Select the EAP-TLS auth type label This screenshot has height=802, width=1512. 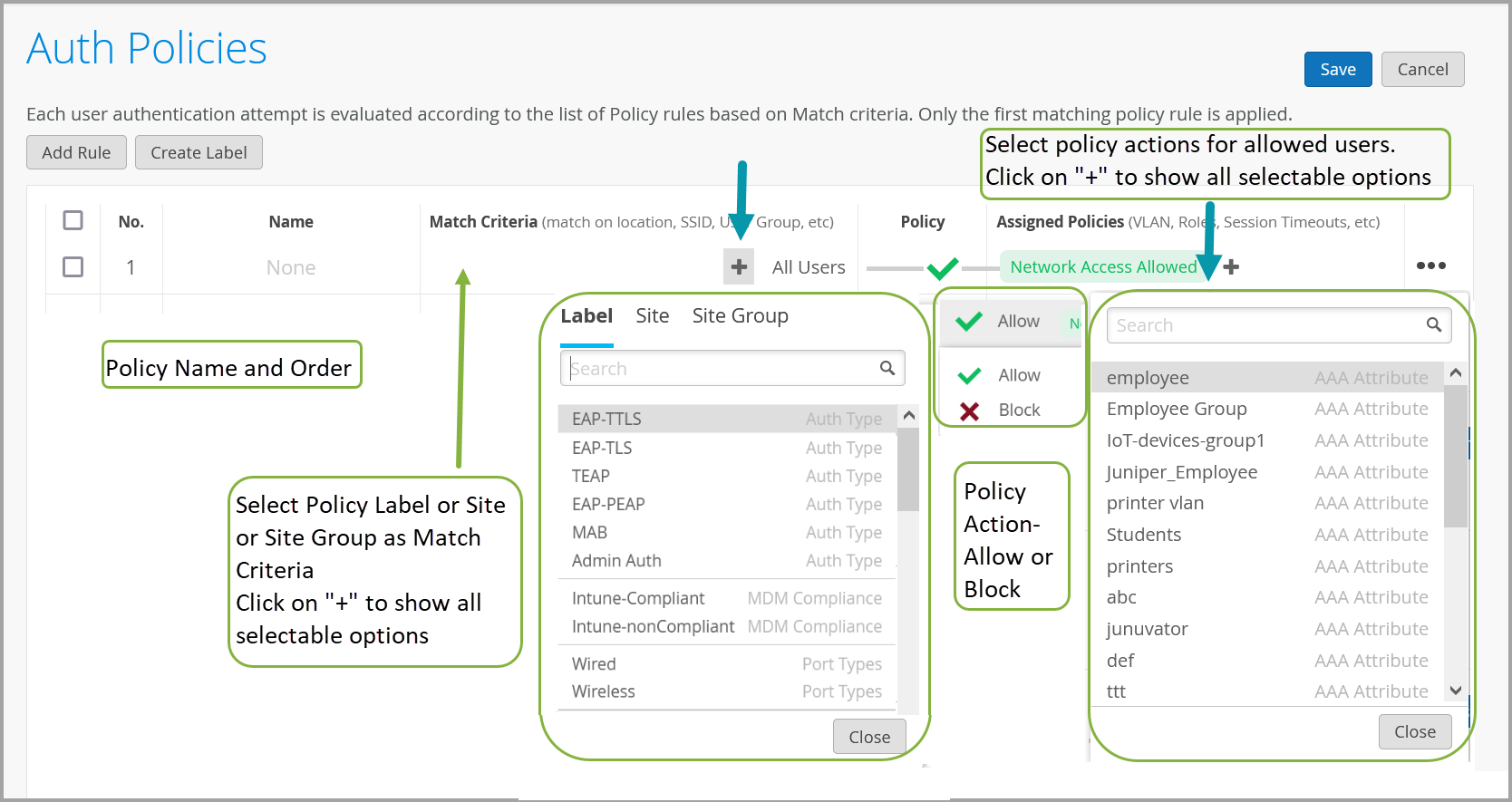tap(602, 448)
